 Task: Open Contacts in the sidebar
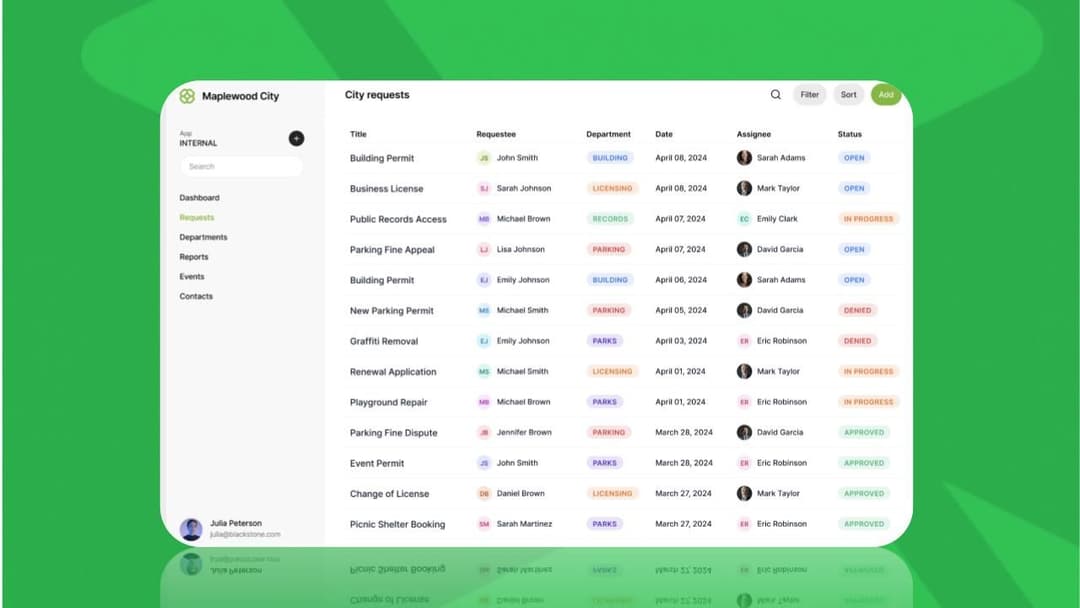click(x=196, y=296)
